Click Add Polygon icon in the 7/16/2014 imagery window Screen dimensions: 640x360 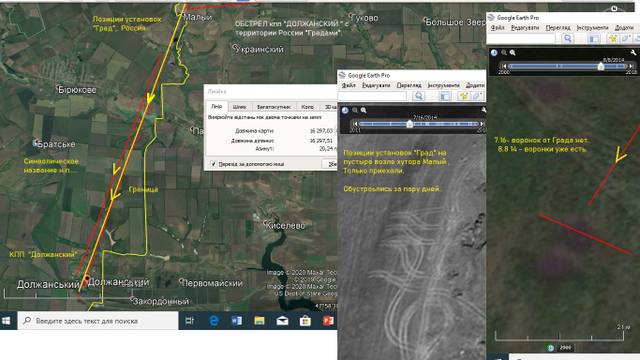pyautogui.click(x=476, y=96)
